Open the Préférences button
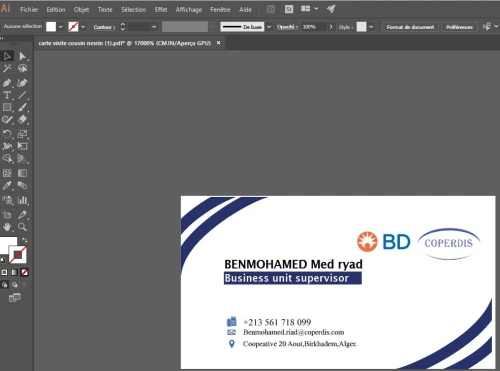The image size is (500, 371). click(x=459, y=27)
